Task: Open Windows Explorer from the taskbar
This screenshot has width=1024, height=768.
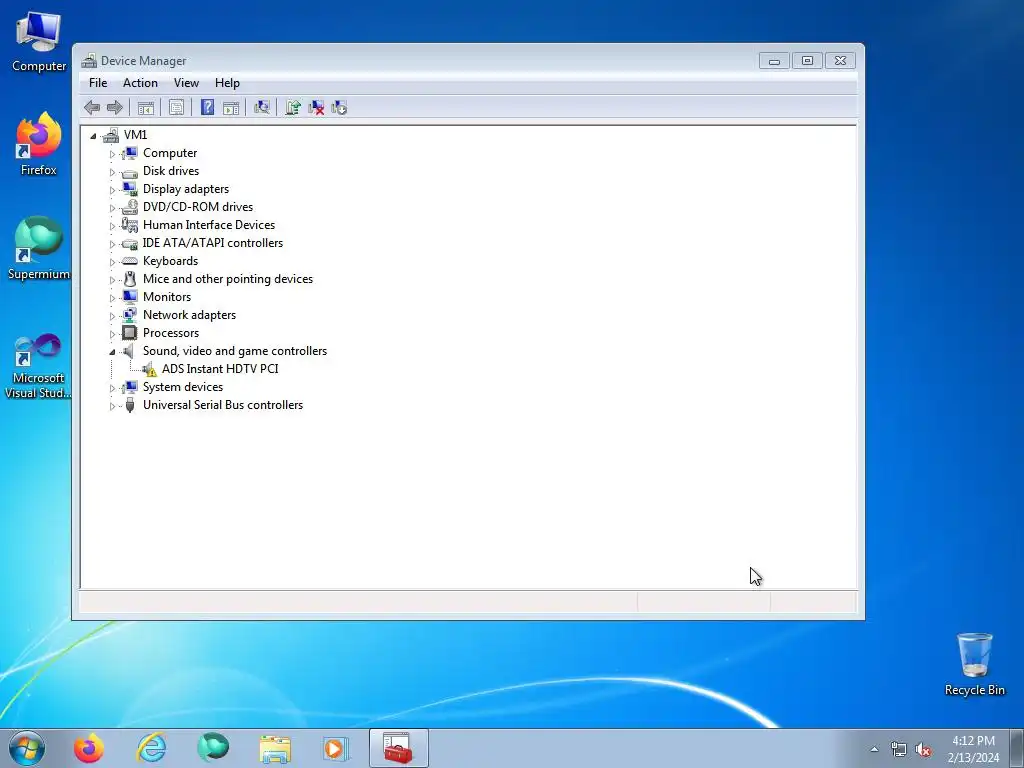Action: click(x=275, y=748)
